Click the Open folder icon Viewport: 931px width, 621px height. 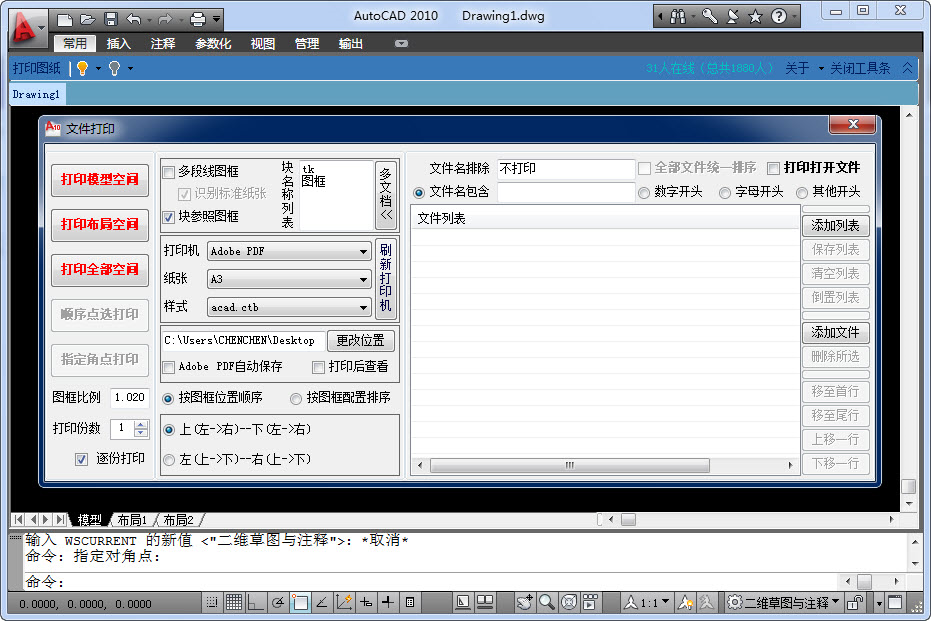click(87, 20)
